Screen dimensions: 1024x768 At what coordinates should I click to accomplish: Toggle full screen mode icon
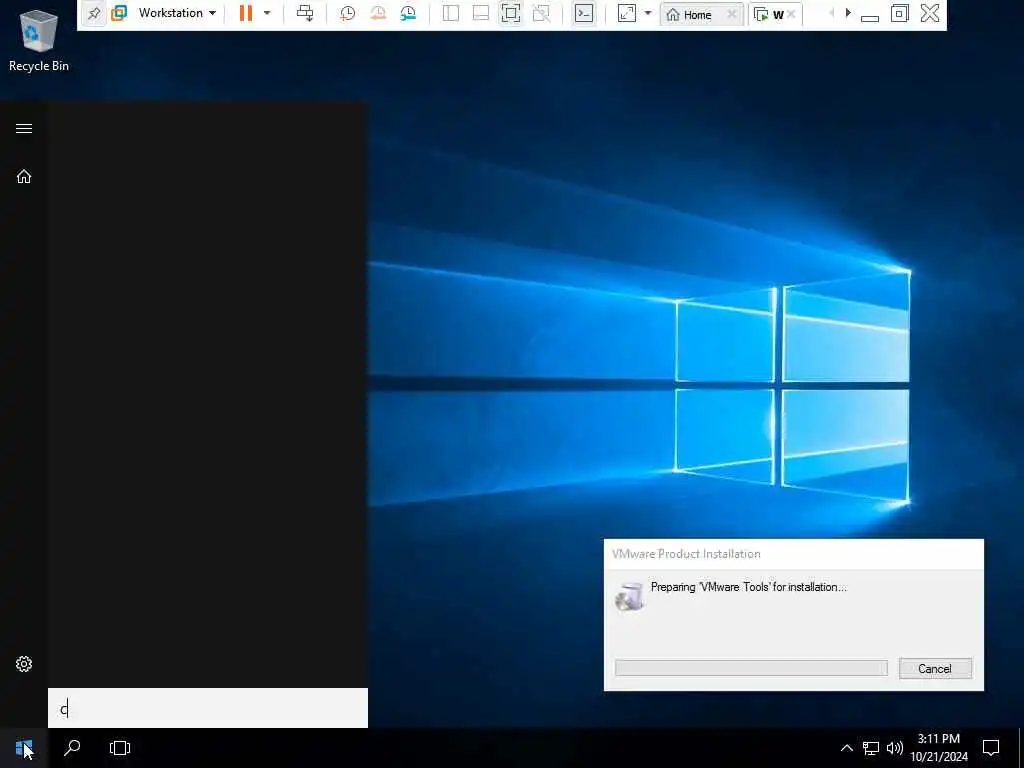511,13
